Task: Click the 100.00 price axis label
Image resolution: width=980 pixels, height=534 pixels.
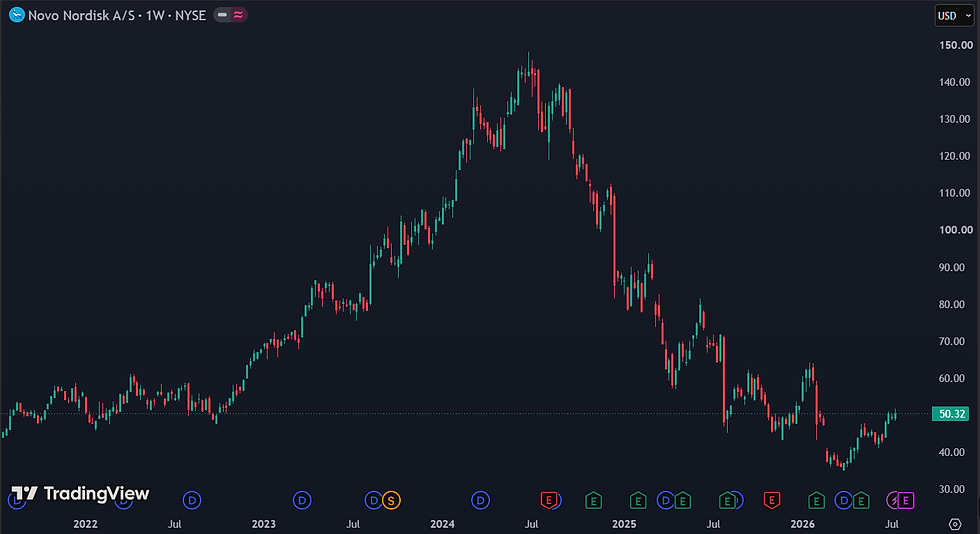Action: [x=956, y=230]
